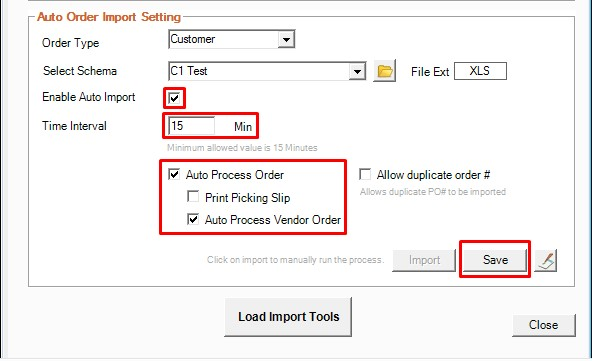The image size is (592, 361).
Task: Click the Order Type label
Action: click(71, 43)
